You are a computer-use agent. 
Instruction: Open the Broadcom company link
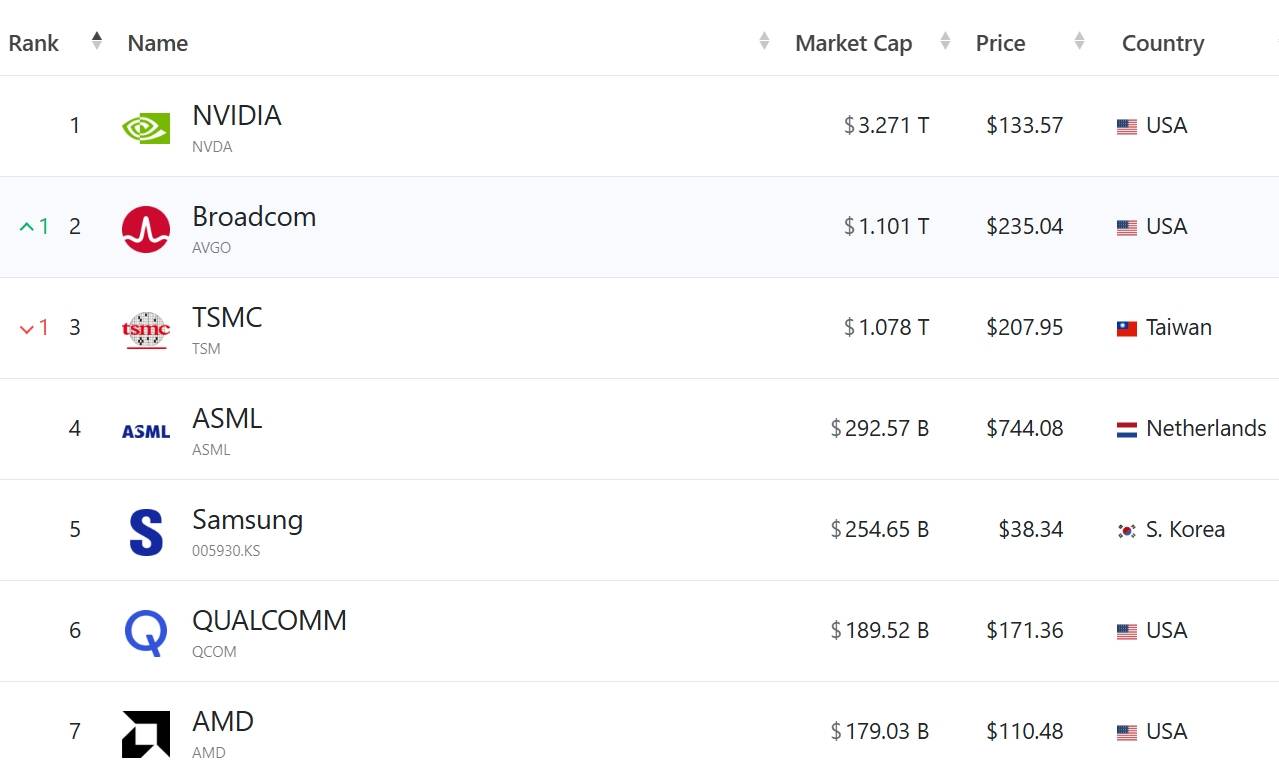254,217
